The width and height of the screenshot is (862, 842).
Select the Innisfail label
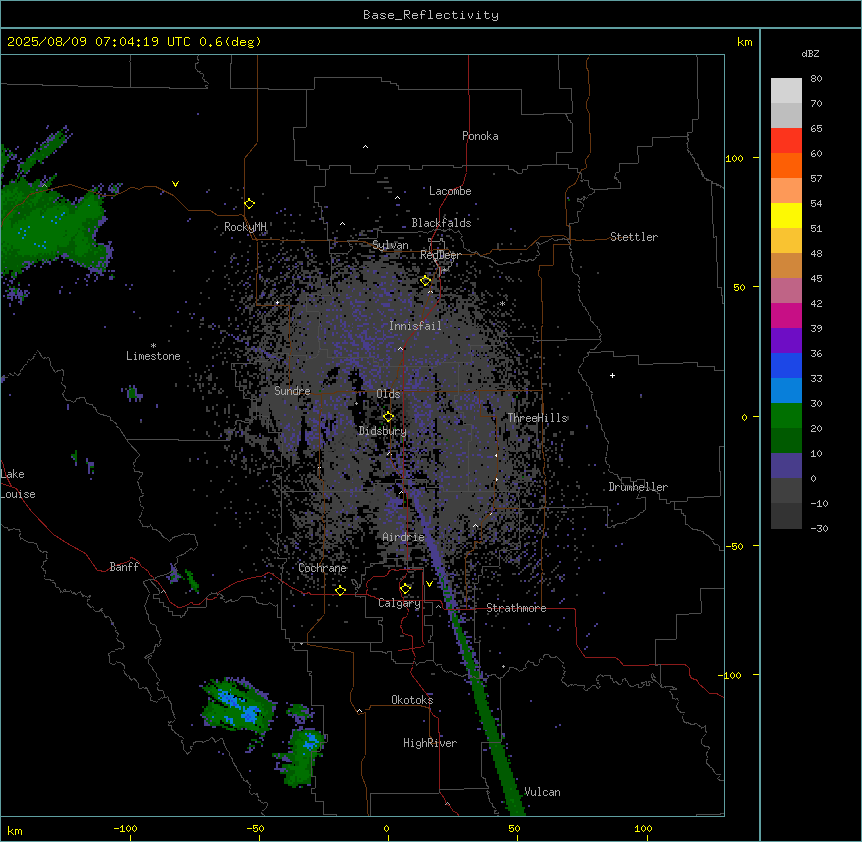click(415, 326)
